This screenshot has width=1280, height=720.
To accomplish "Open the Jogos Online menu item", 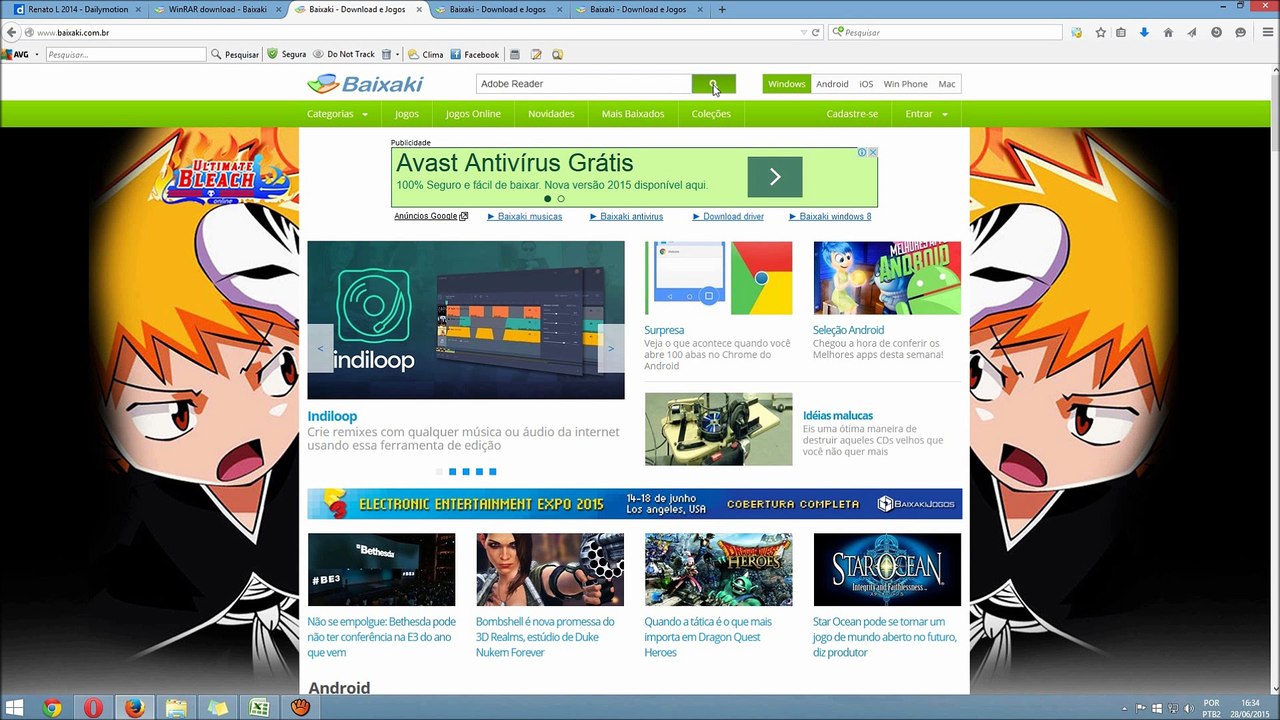I will pyautogui.click(x=473, y=114).
